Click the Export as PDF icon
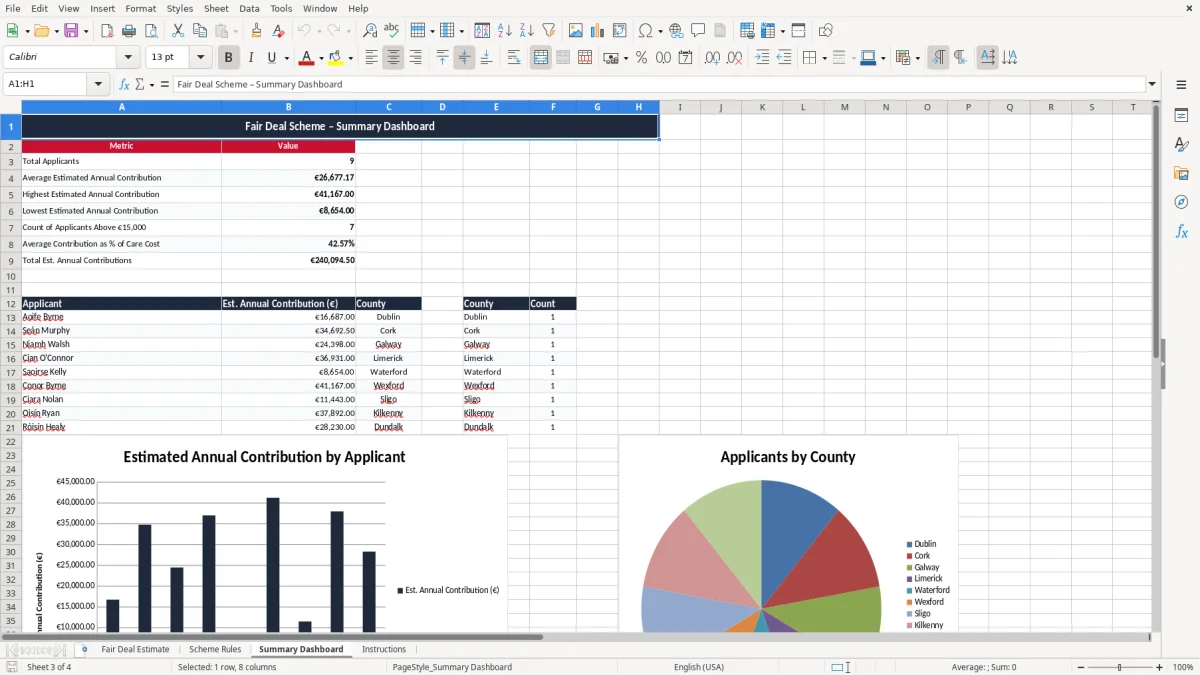1200x675 pixels. point(107,31)
